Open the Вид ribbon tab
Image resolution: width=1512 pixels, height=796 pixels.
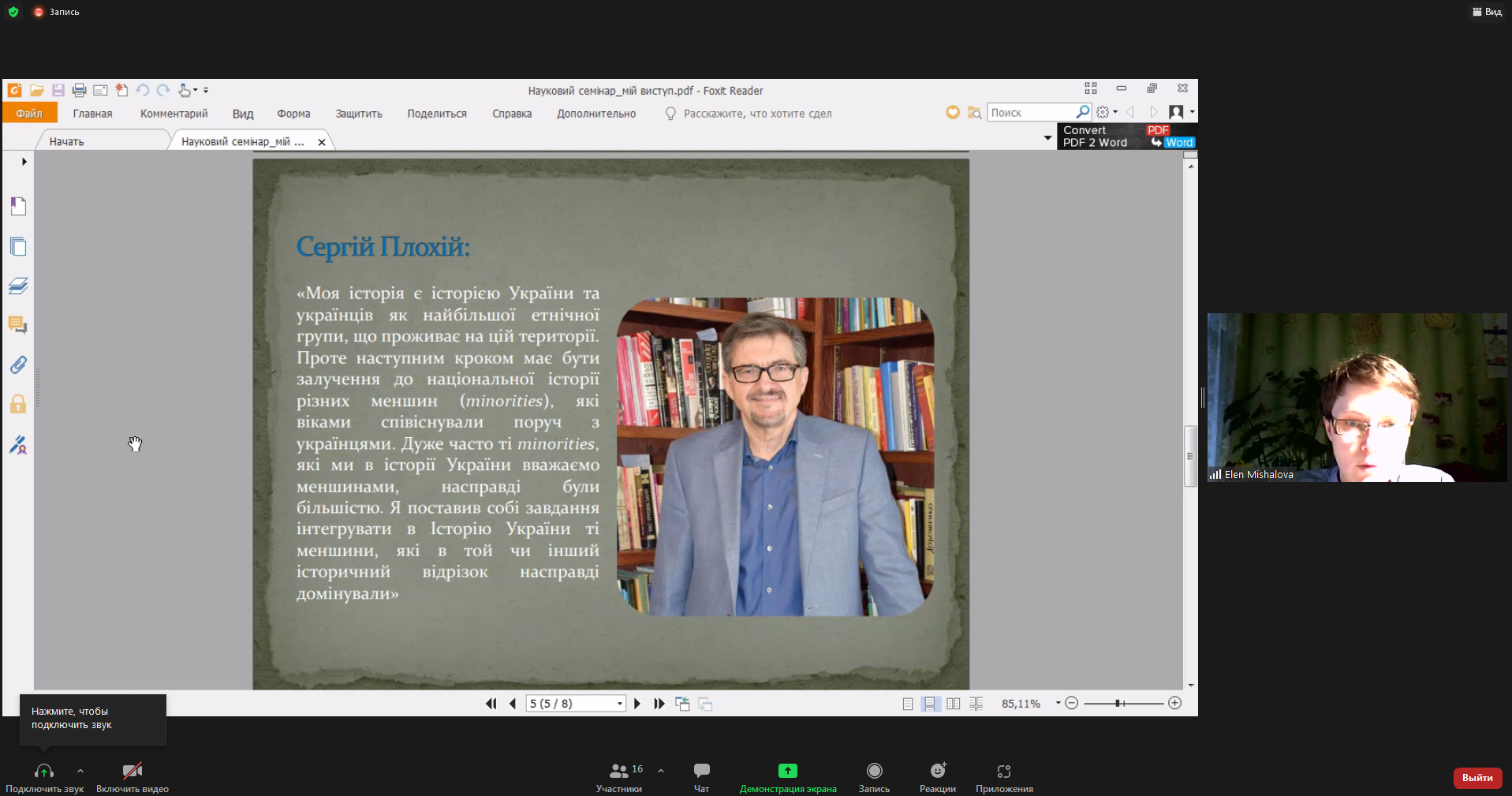point(243,114)
